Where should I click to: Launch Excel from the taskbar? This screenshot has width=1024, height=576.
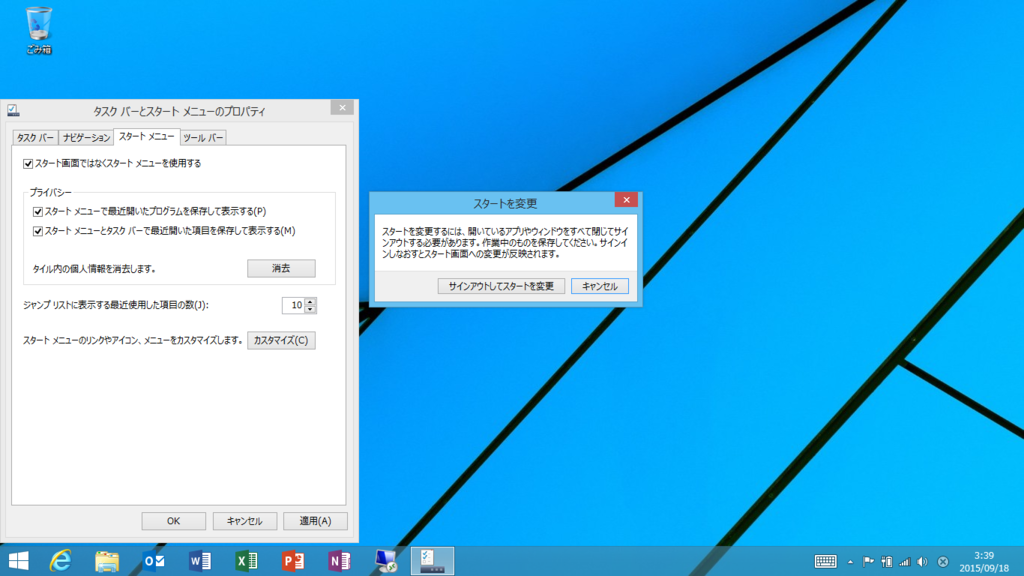point(246,561)
